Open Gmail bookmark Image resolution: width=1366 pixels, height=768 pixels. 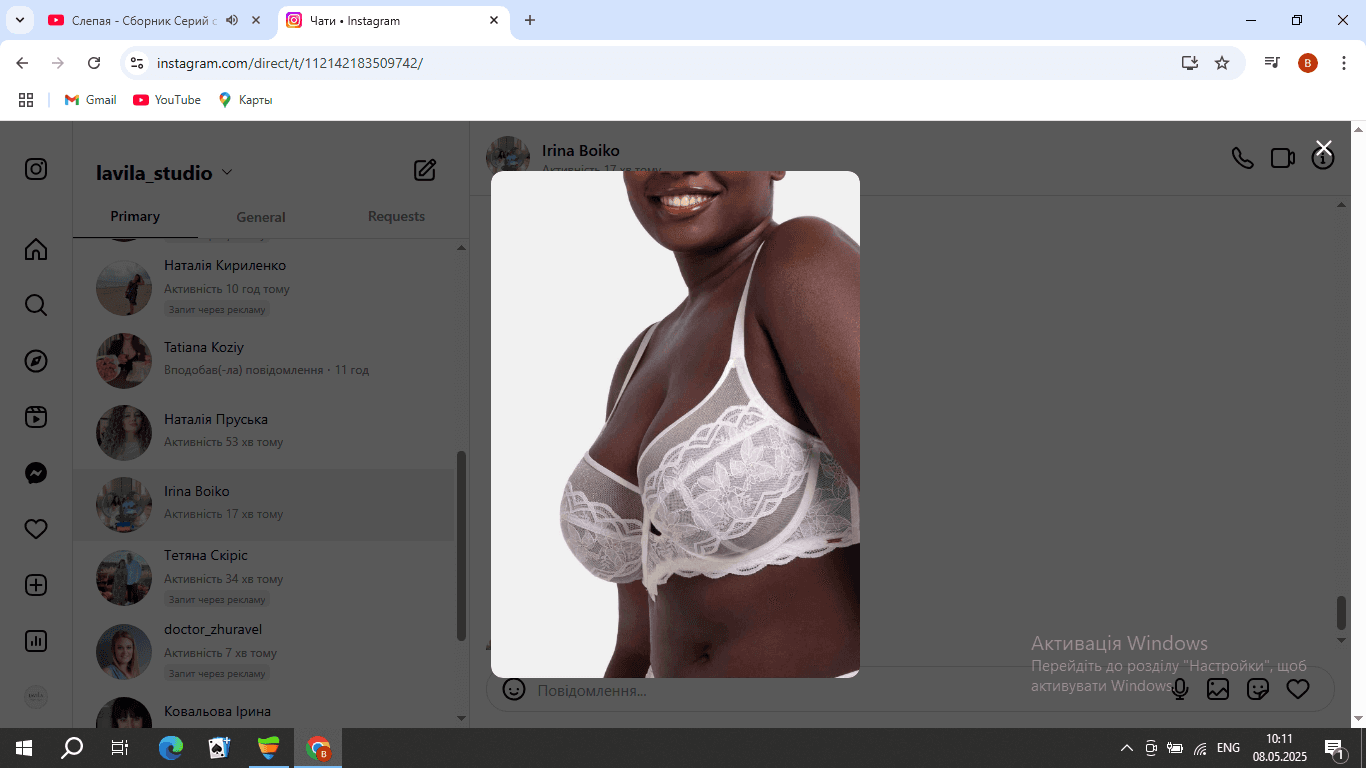pos(91,100)
